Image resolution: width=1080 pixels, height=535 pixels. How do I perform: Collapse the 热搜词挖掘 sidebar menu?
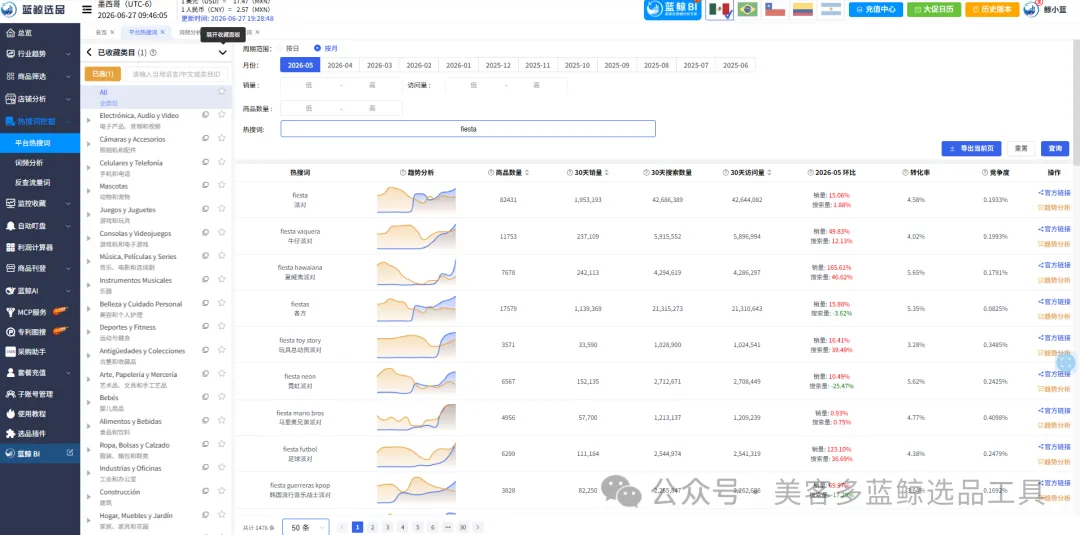pyautogui.click(x=40, y=121)
